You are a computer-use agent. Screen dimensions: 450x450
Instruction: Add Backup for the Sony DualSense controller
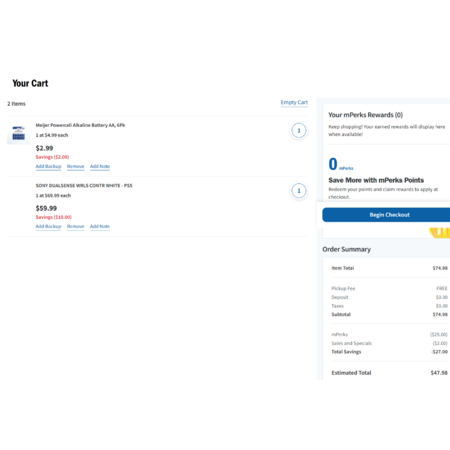pos(48,226)
